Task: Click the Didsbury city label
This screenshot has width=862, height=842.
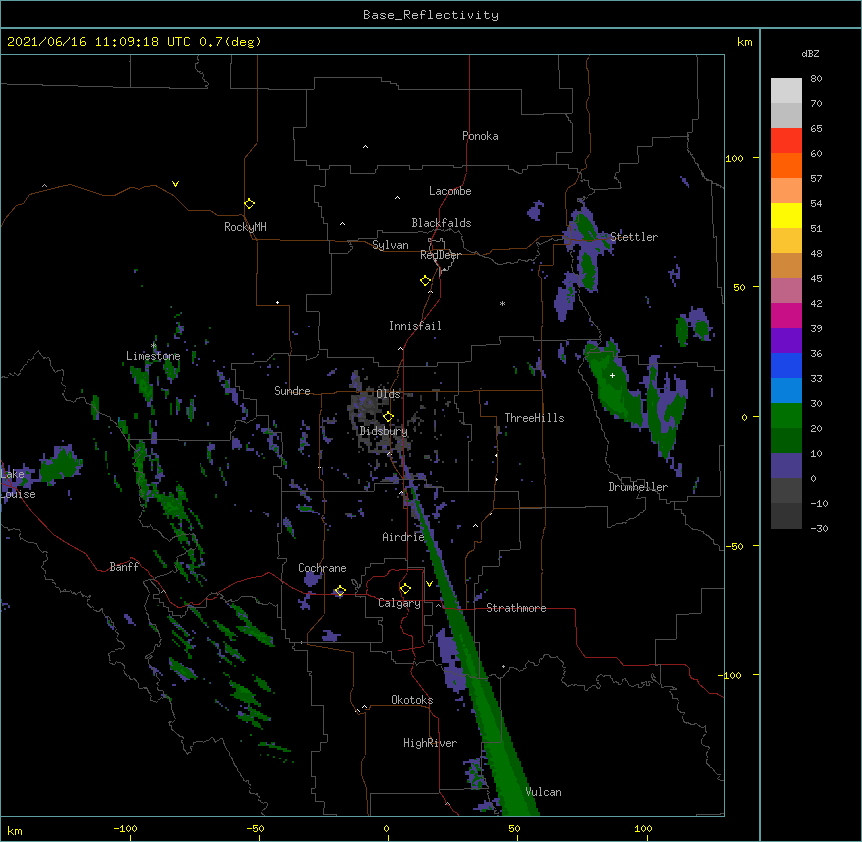Action: pos(383,431)
